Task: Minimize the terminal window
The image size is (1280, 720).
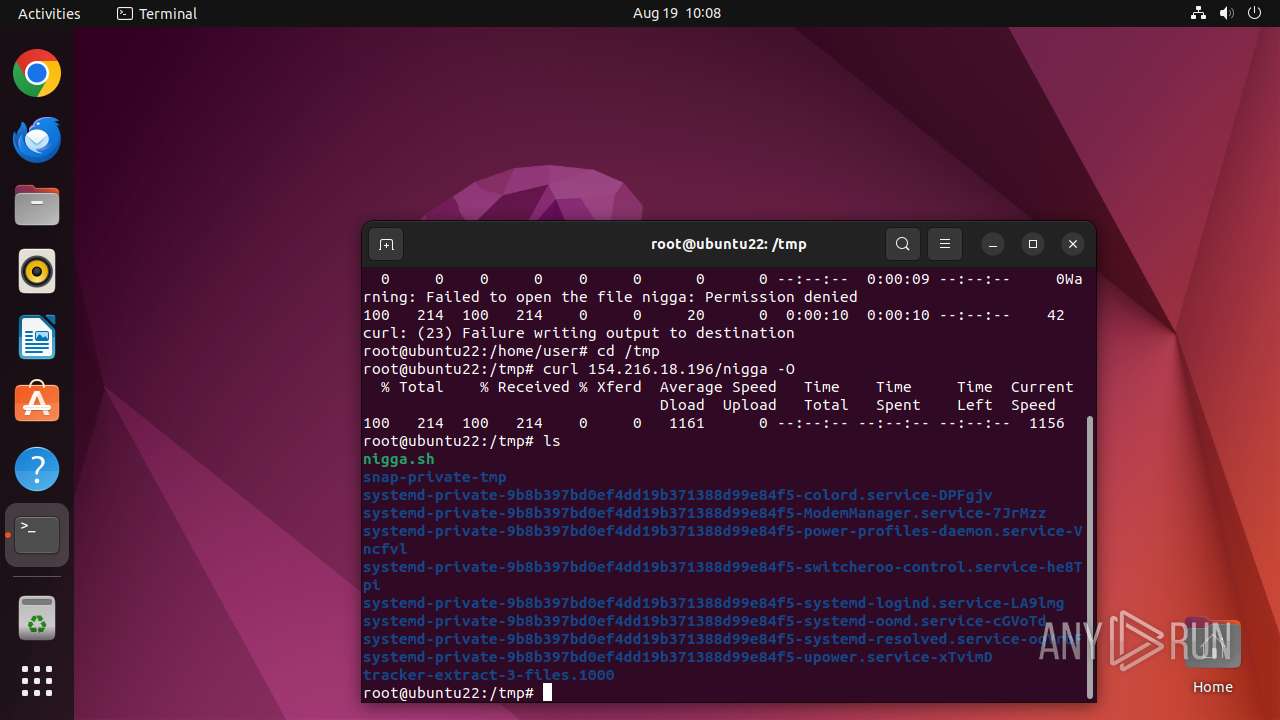Action: 993,244
